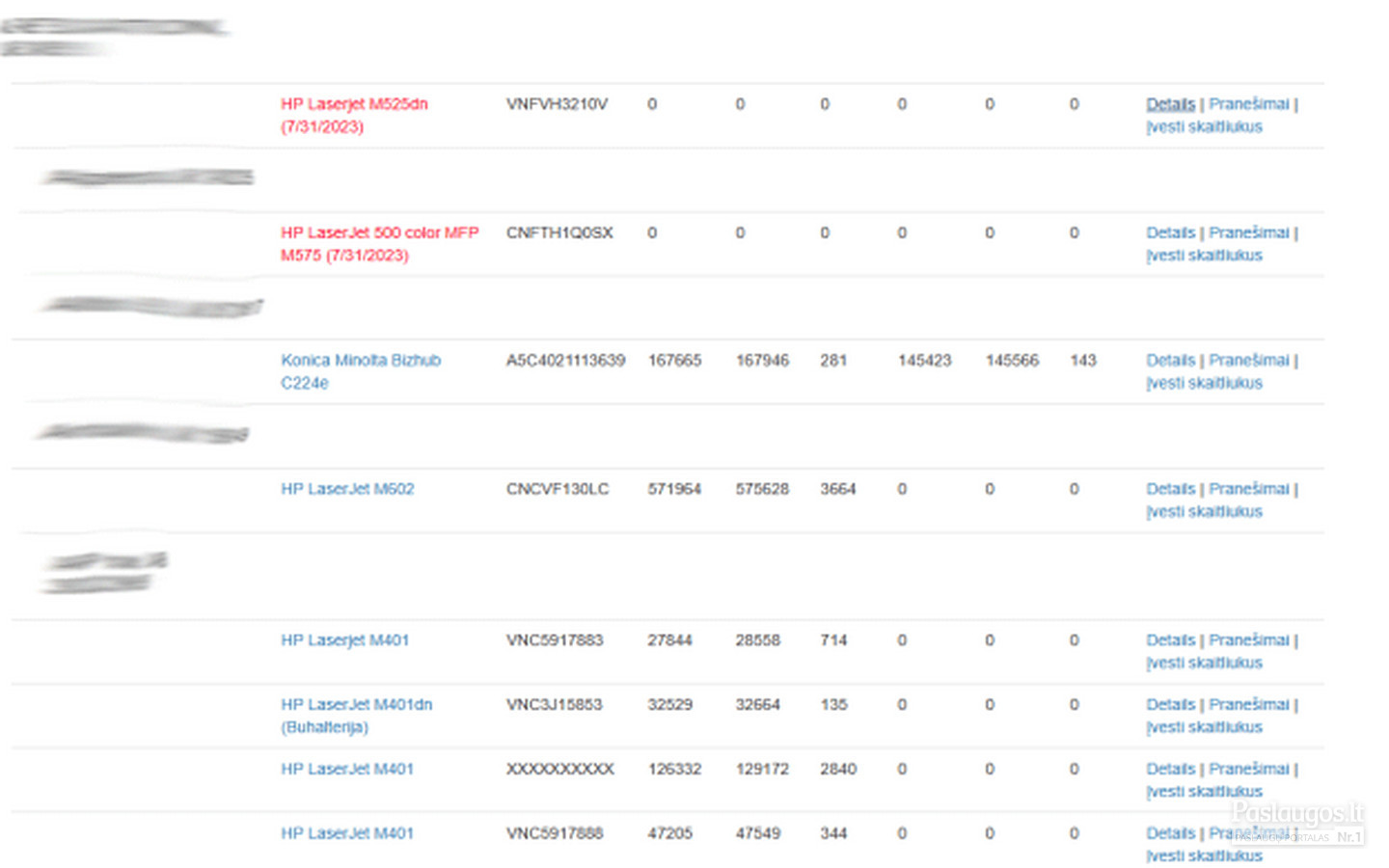1389x868 pixels.
Task: Click the counter value 32664
Action: pos(757,705)
